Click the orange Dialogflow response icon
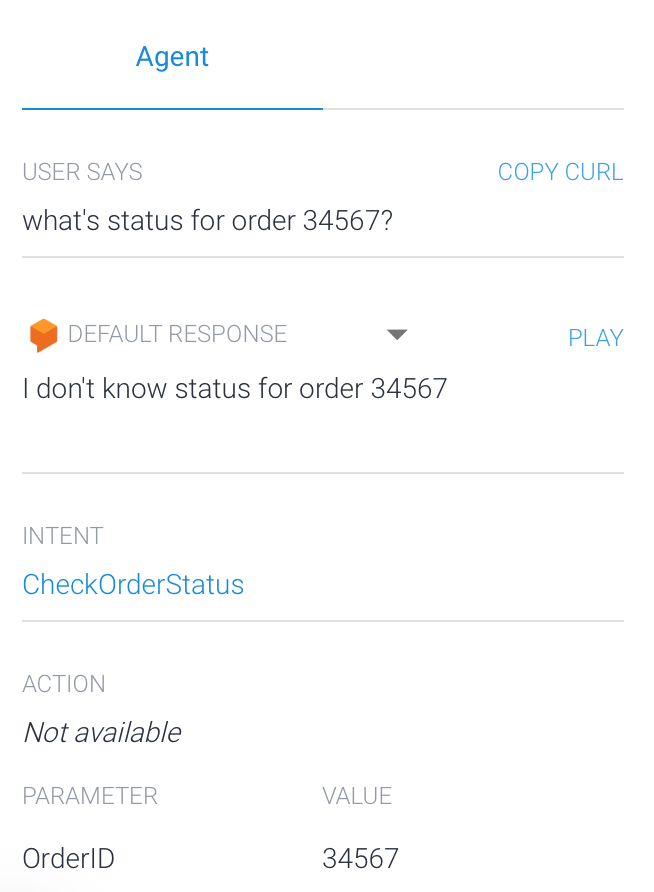This screenshot has width=654, height=892. click(44, 335)
